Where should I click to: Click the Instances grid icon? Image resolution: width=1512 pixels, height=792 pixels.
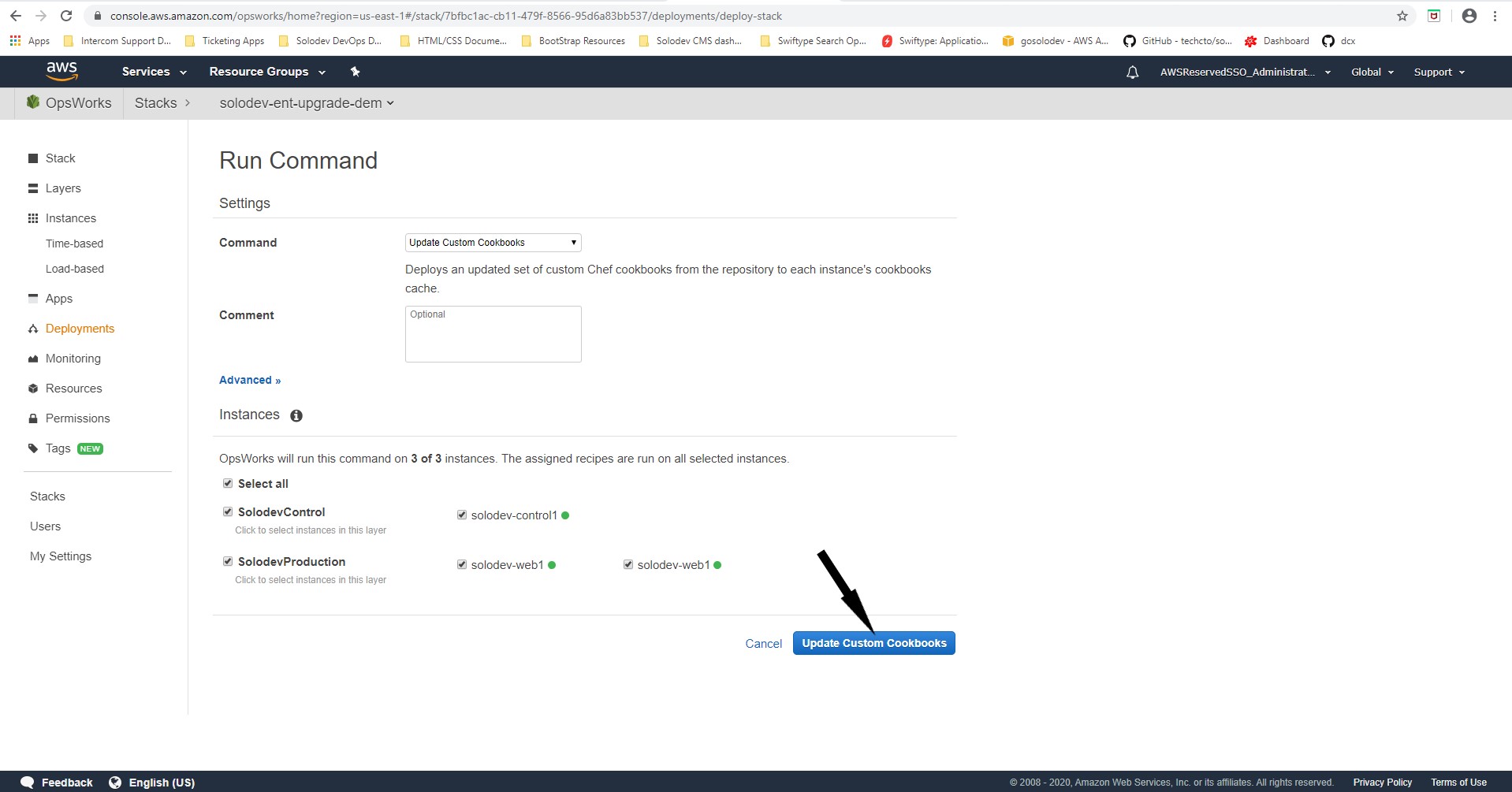33,218
